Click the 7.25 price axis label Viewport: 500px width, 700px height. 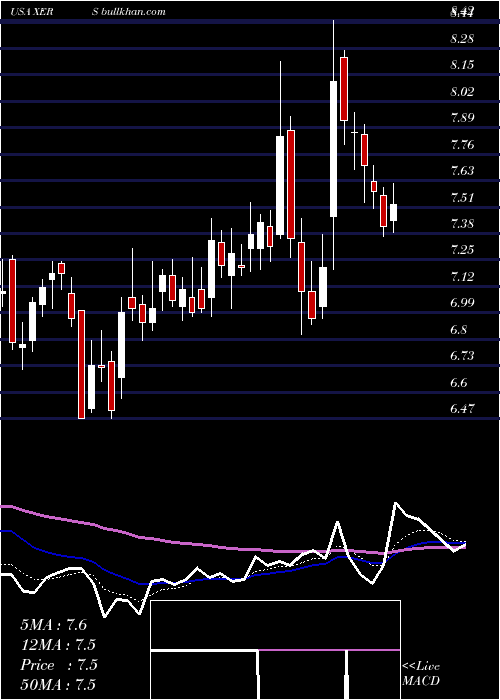462,250
